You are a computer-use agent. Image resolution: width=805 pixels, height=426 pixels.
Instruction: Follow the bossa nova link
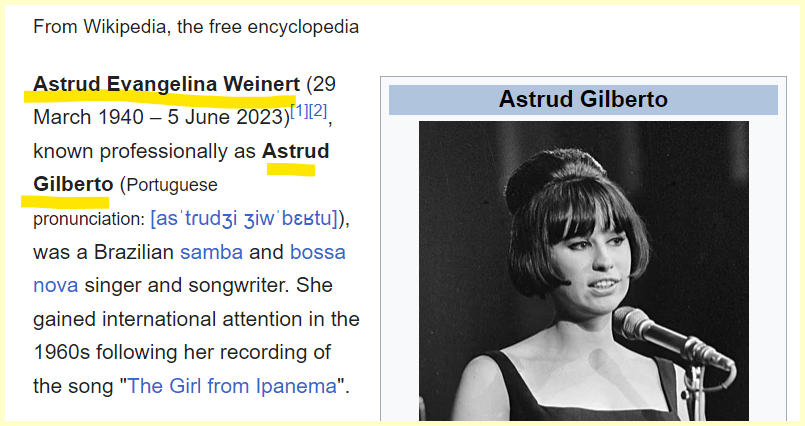pyautogui.click(x=317, y=252)
